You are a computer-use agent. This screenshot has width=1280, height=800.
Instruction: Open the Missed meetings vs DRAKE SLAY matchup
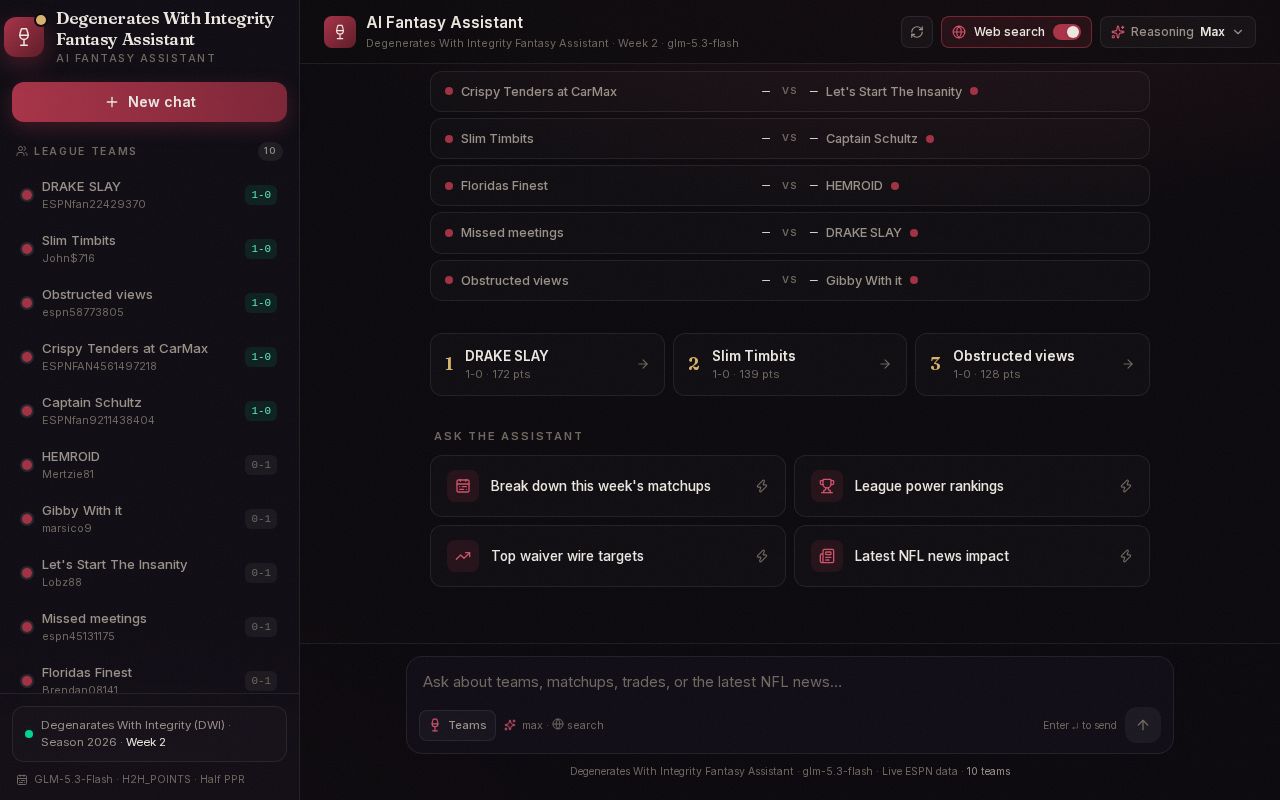coord(789,233)
